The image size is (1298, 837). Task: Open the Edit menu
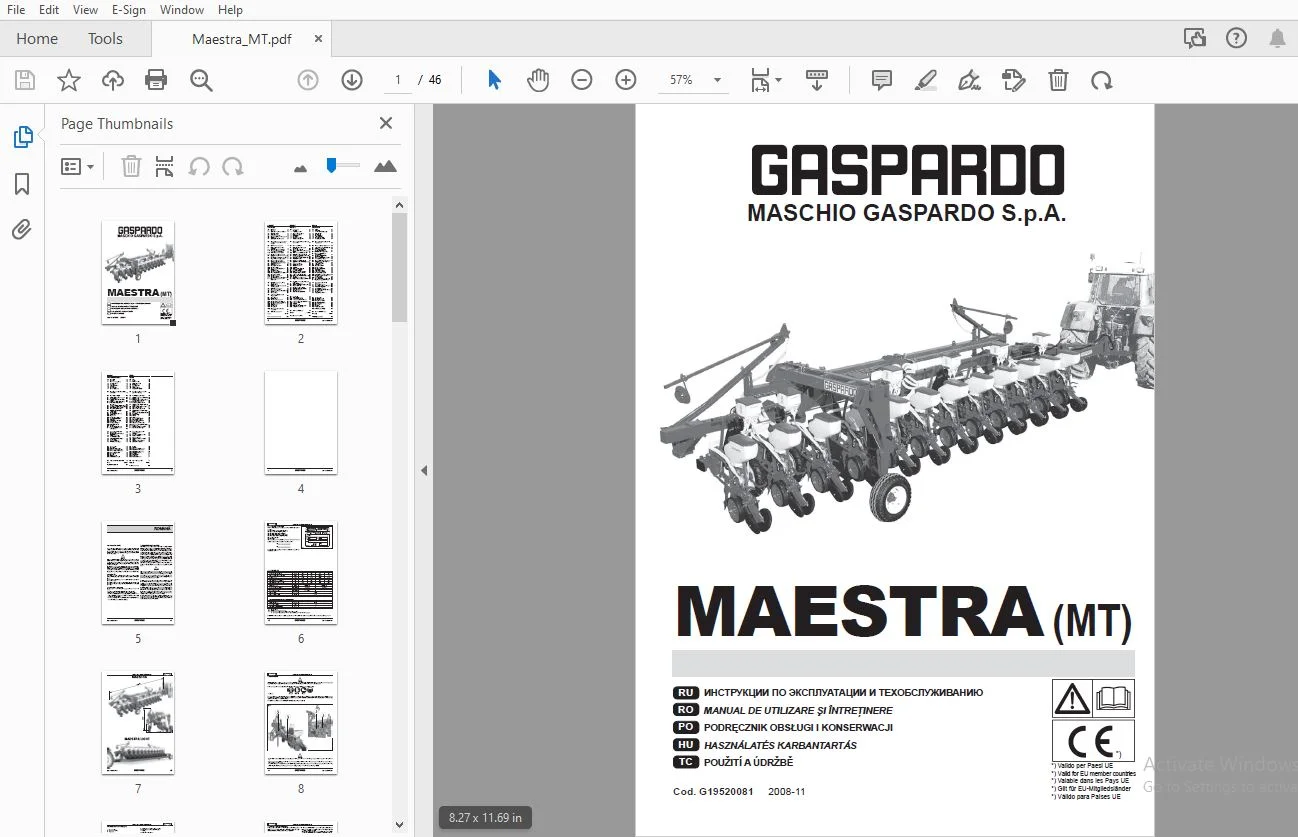tap(49, 10)
